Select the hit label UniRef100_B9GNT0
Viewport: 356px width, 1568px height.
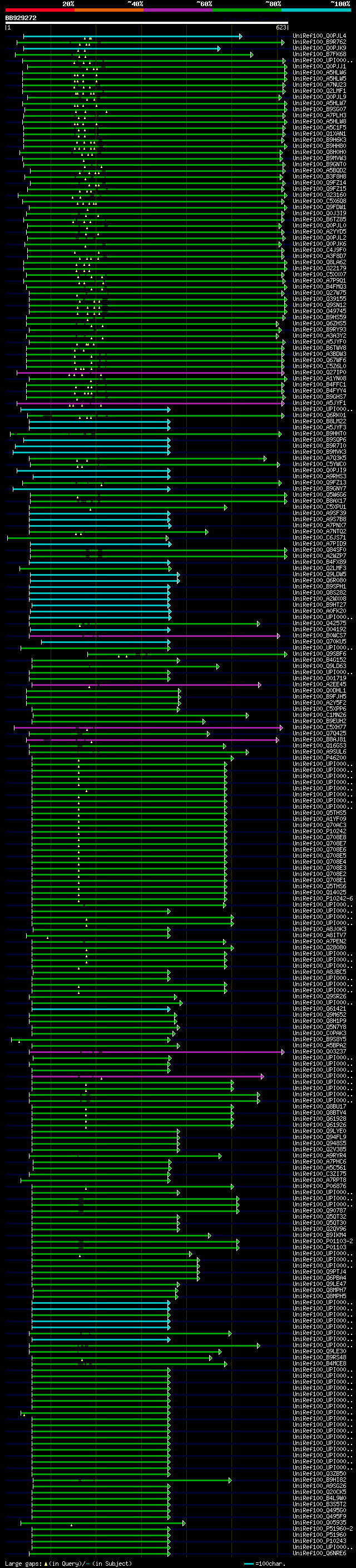(x=319, y=165)
